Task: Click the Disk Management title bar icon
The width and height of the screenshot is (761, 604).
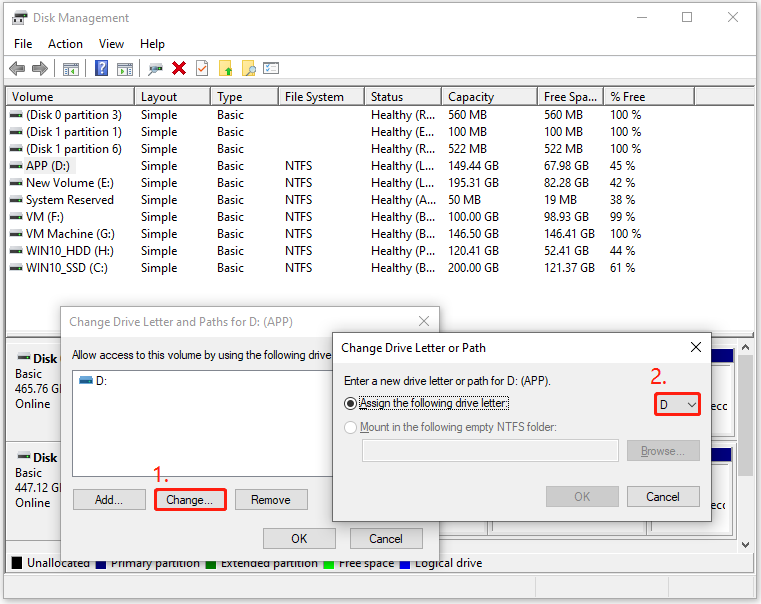Action: point(20,18)
